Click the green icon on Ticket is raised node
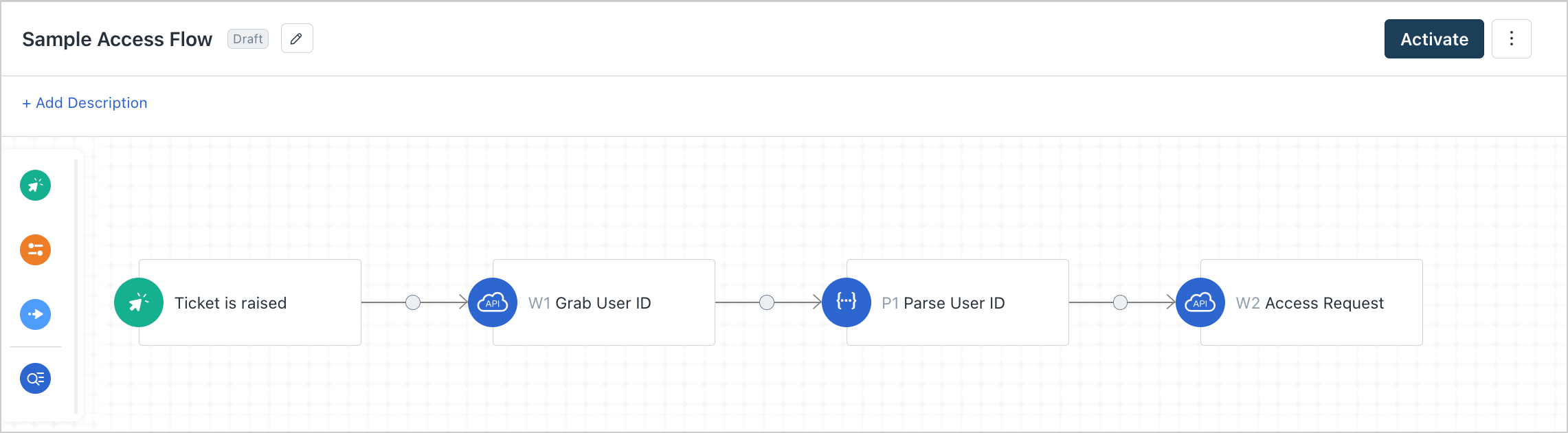 pyautogui.click(x=139, y=302)
